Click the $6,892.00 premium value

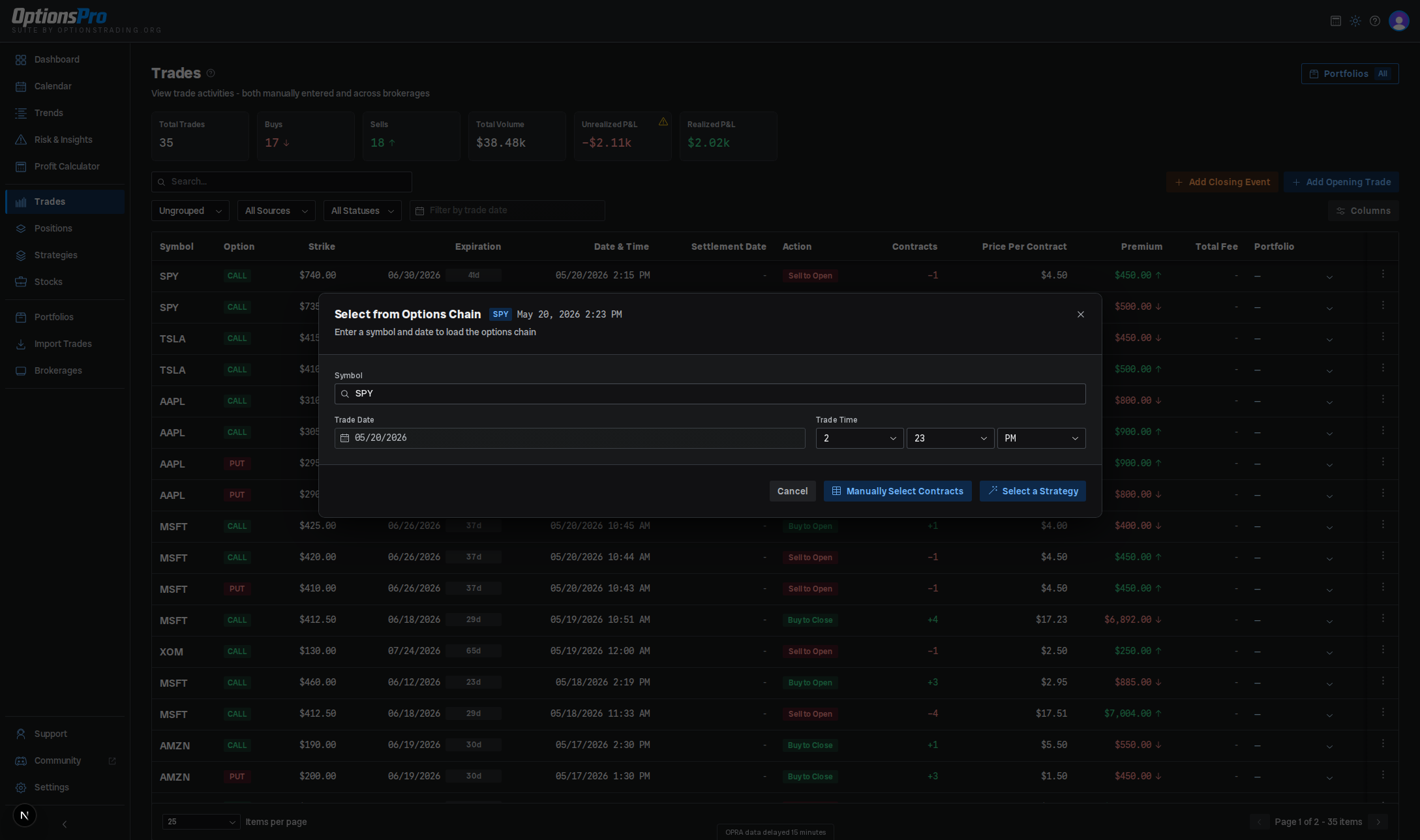pos(1127,620)
